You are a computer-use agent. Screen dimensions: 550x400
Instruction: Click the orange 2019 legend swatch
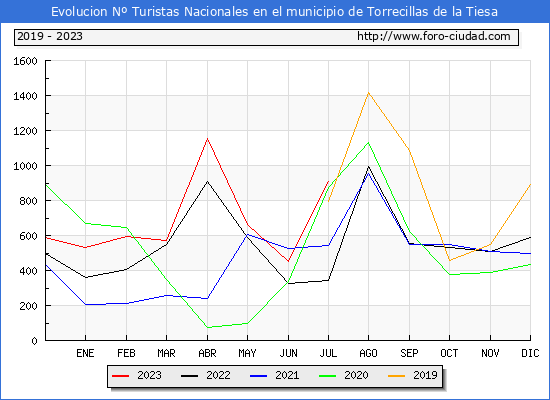tap(396, 376)
